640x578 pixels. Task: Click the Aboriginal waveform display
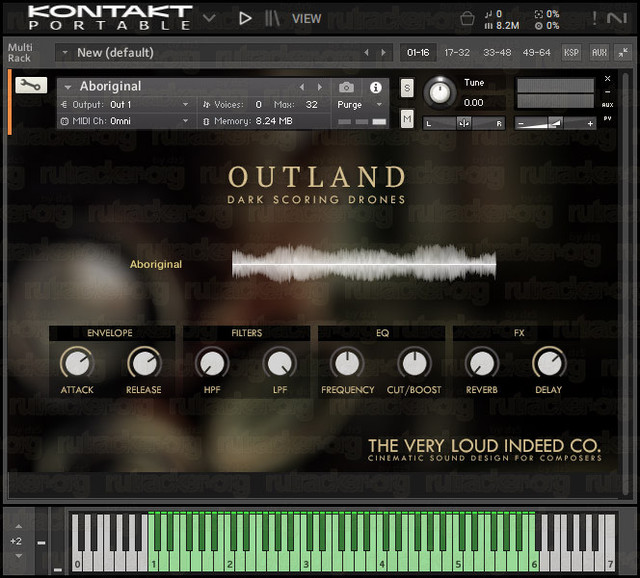pyautogui.click(x=364, y=264)
